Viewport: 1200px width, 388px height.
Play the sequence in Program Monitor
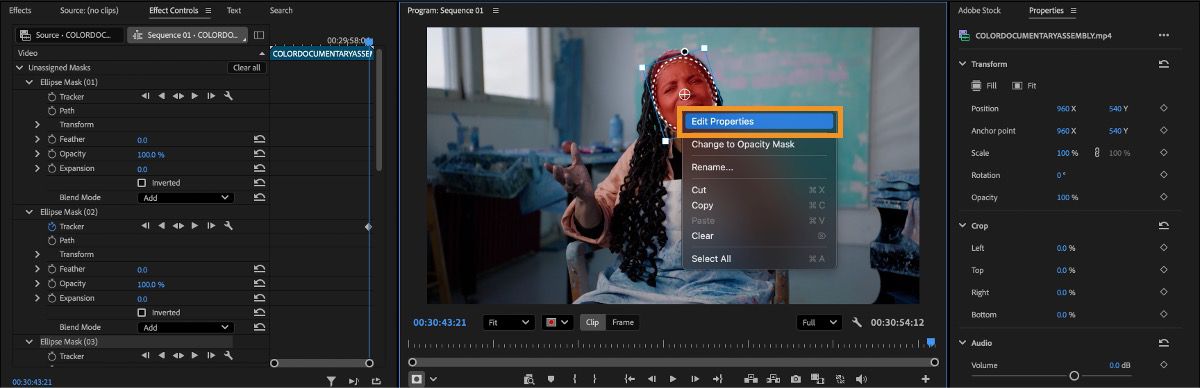click(x=673, y=379)
